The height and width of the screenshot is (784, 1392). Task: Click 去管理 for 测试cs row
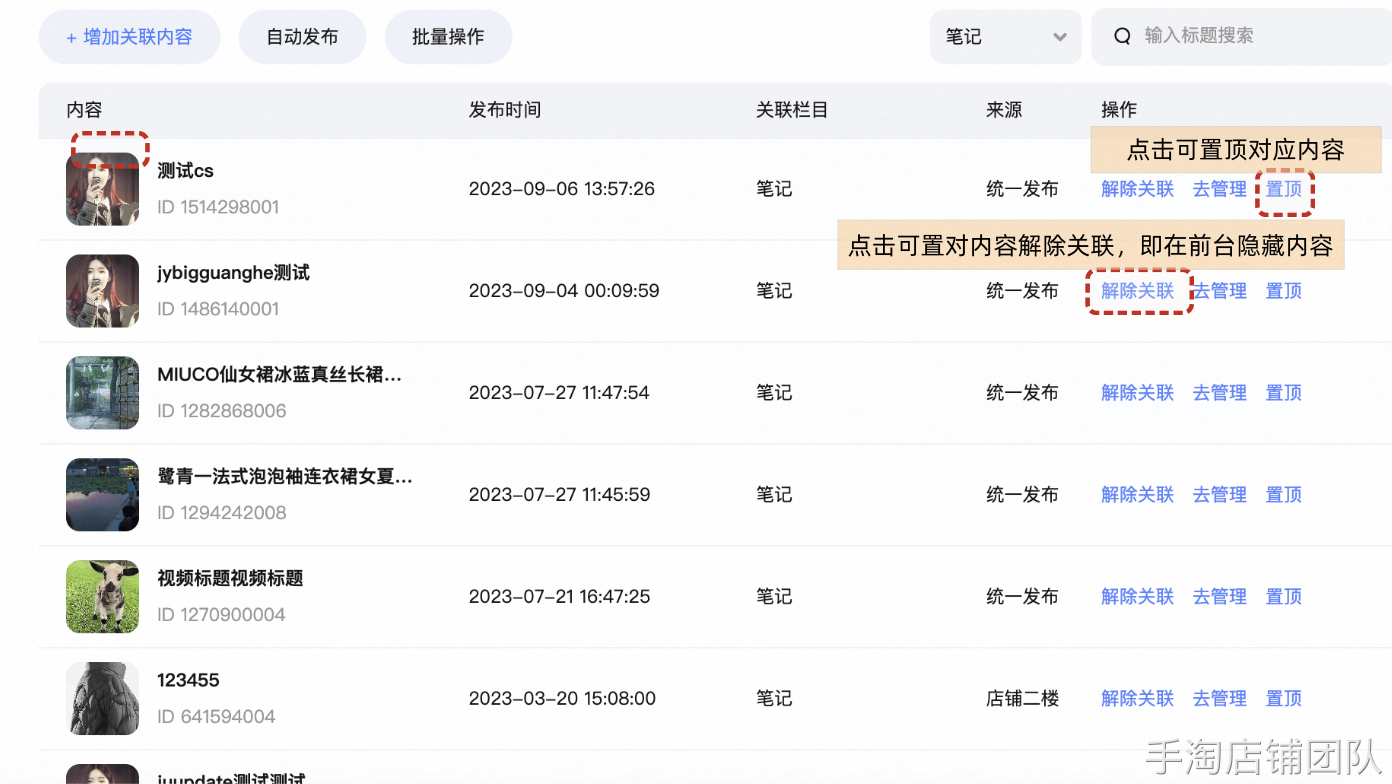pos(1219,189)
